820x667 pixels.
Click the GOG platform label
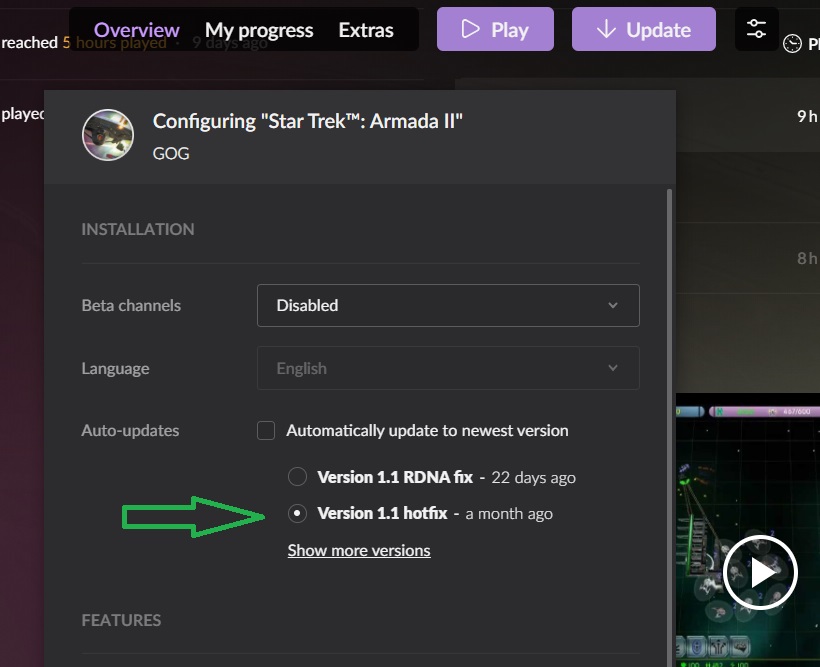coord(171,153)
